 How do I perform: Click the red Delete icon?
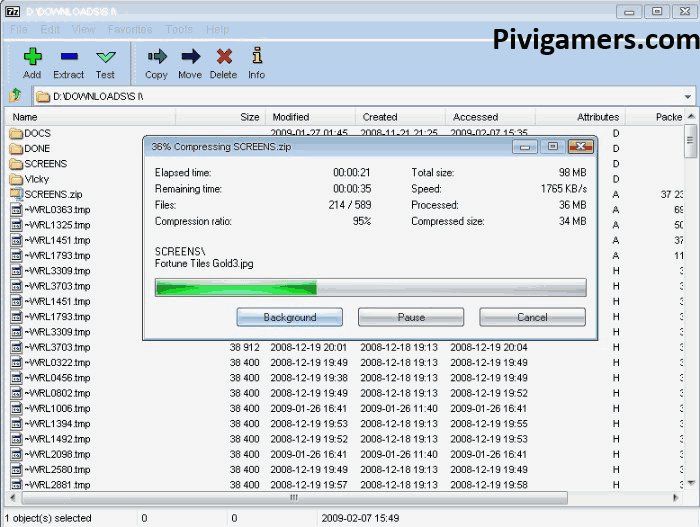coord(223,62)
